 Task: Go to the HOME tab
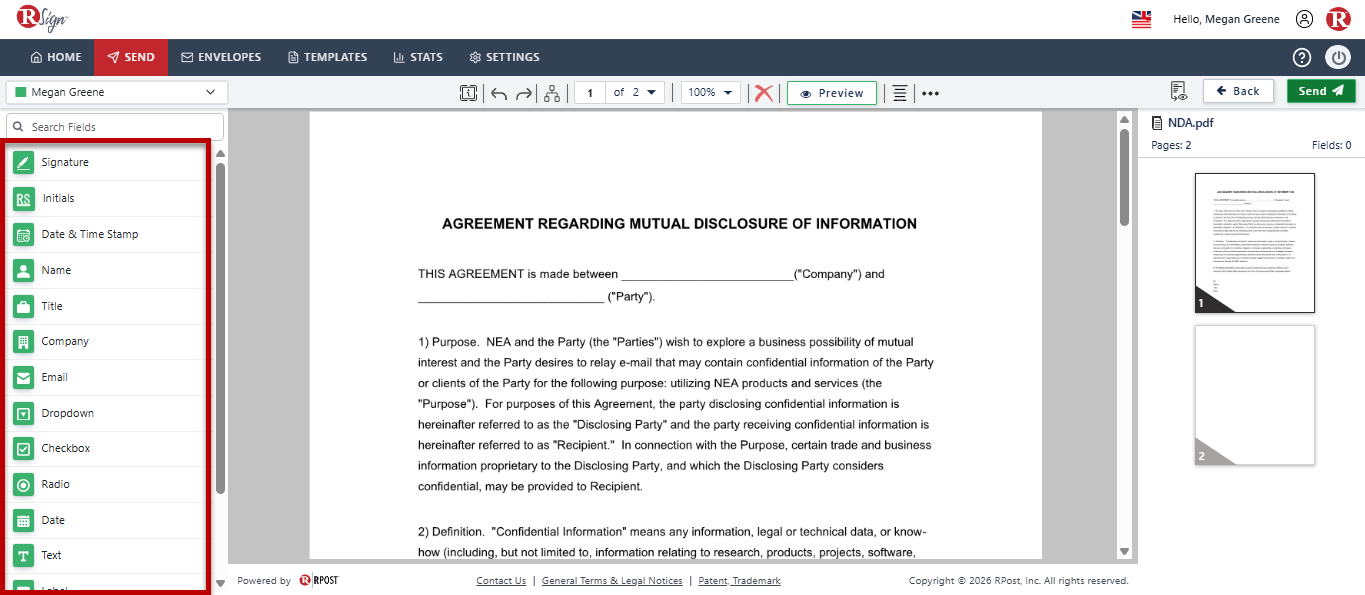56,57
